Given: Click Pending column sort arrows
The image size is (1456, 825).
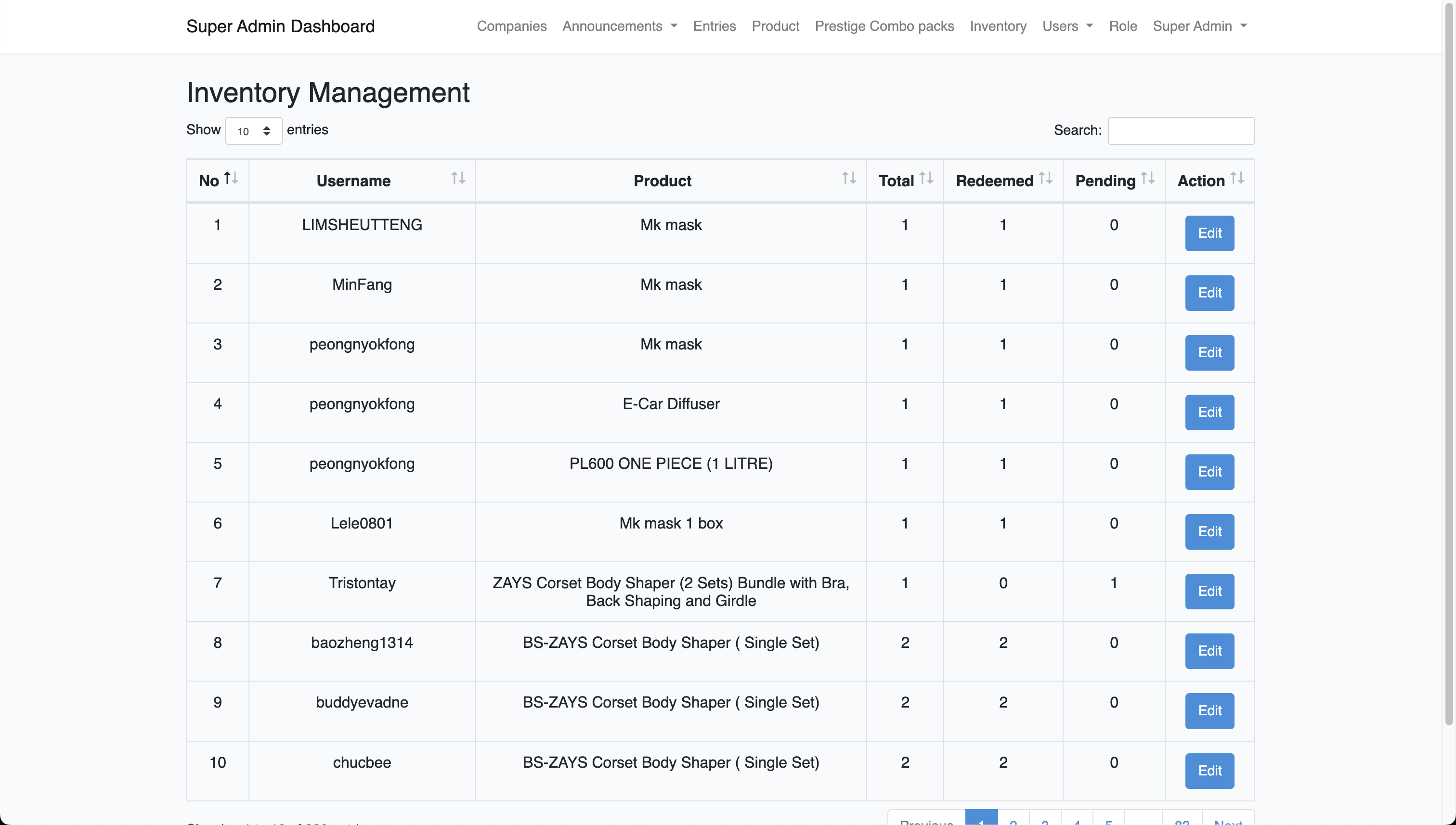Looking at the screenshot, I should click(1148, 179).
